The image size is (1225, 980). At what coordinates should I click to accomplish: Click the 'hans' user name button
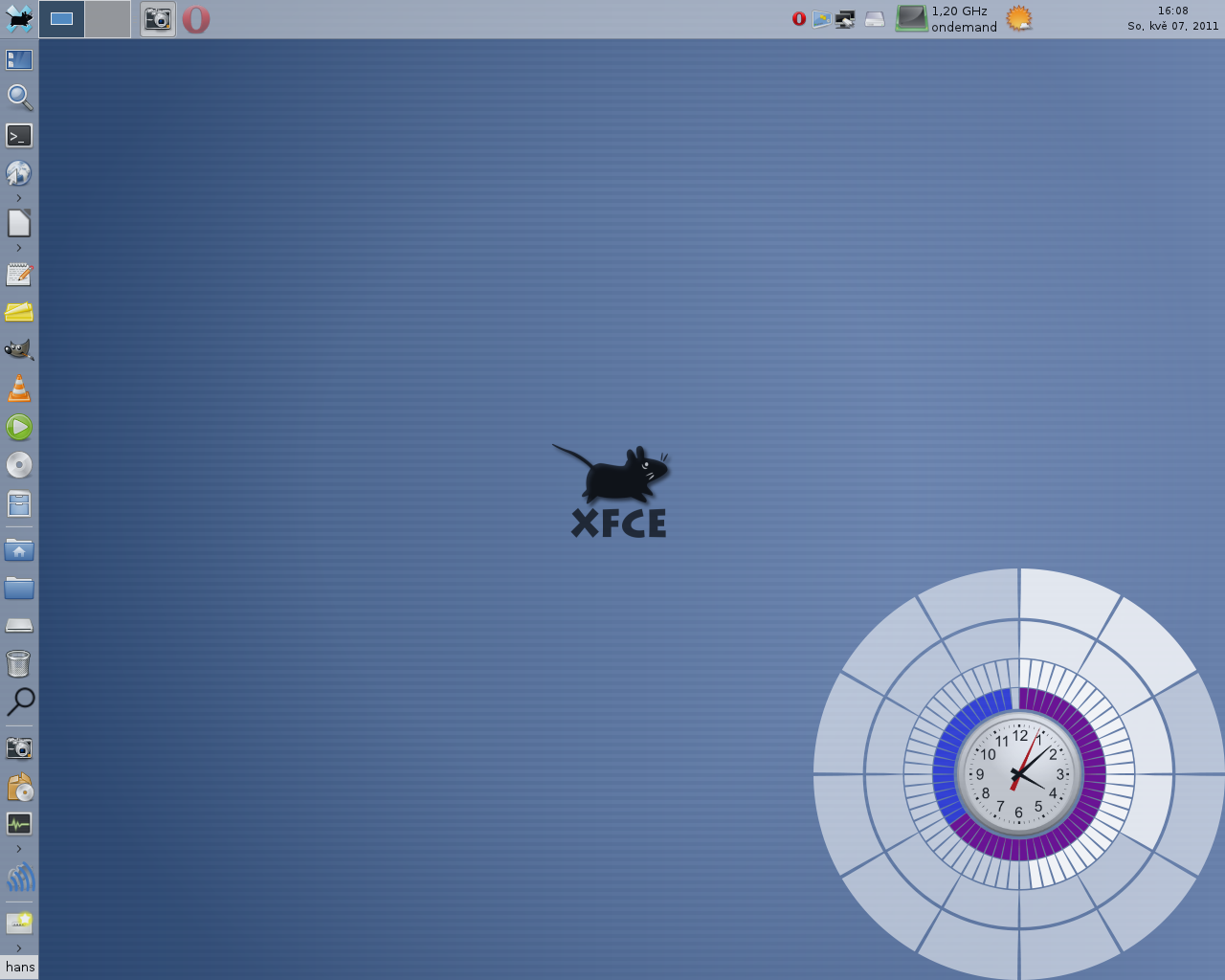[19, 968]
